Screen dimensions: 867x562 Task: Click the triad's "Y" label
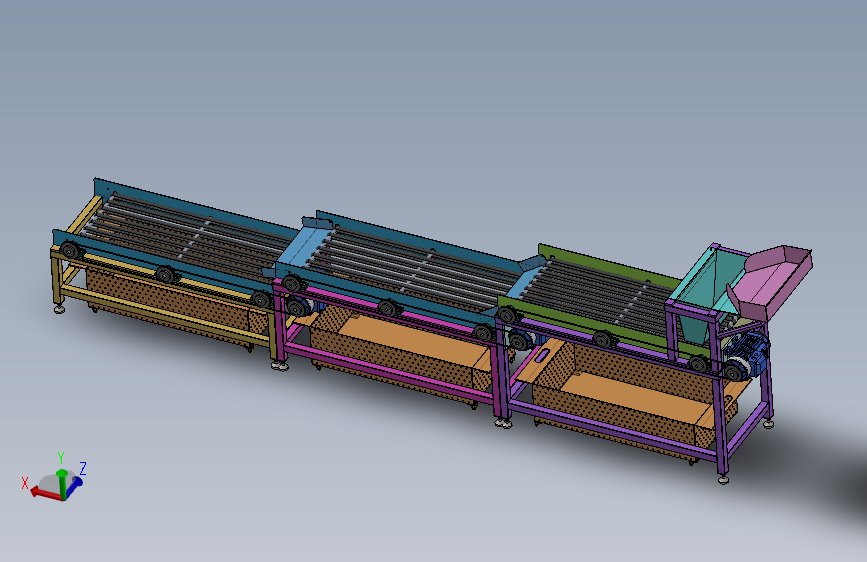click(x=61, y=458)
